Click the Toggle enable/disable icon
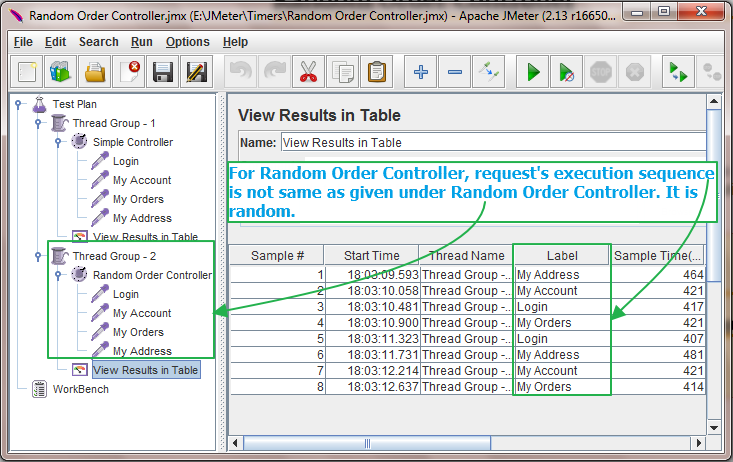The image size is (733, 462). click(489, 72)
